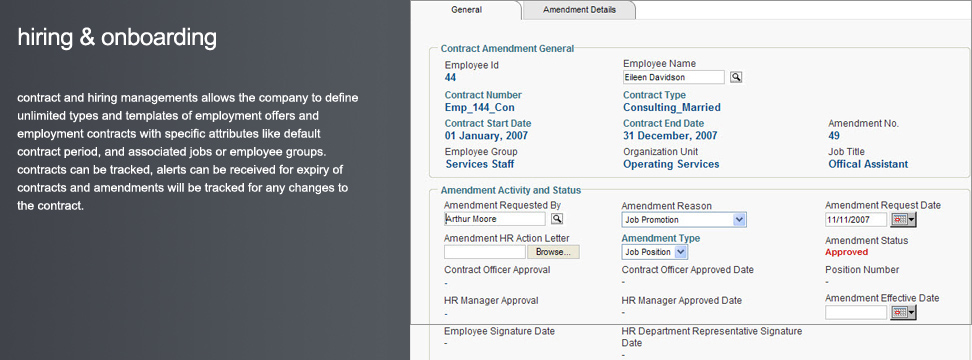Click the Consulting_Married contract type value

(671, 107)
